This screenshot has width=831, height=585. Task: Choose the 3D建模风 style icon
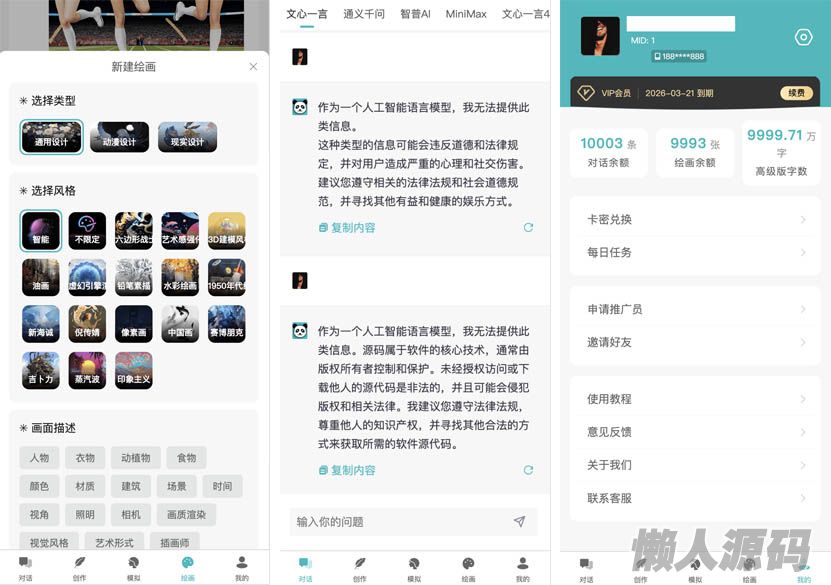(x=227, y=231)
